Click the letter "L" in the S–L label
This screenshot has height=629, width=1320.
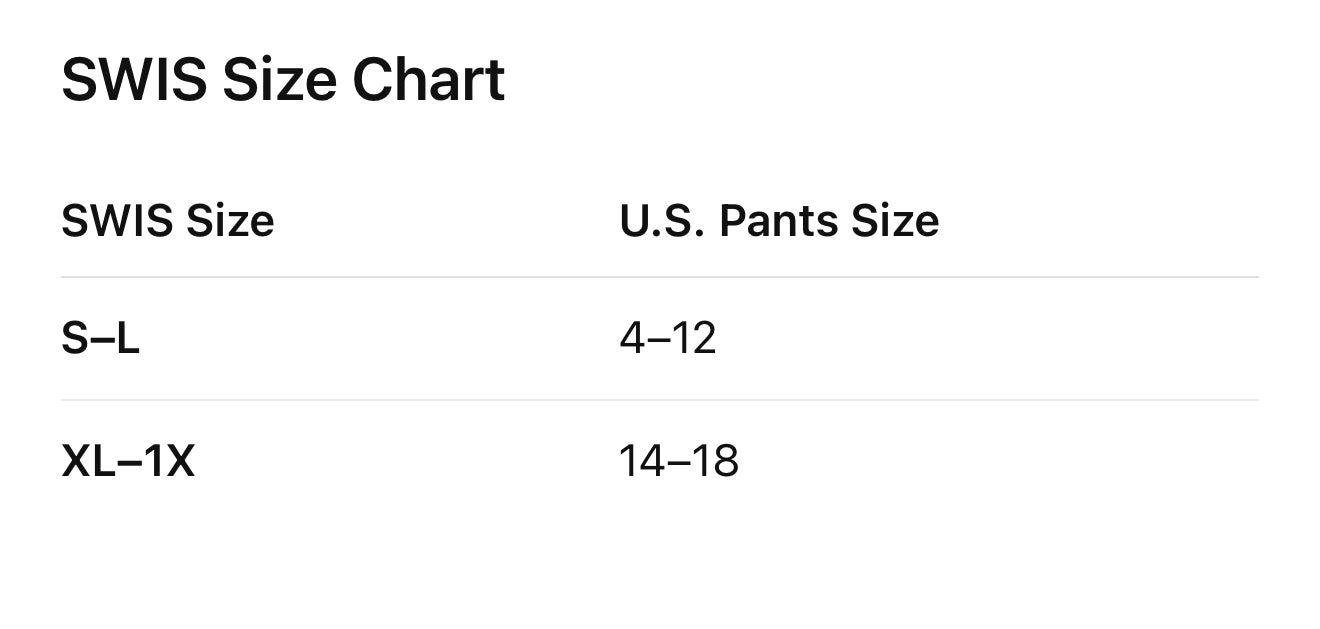pyautogui.click(x=127, y=339)
